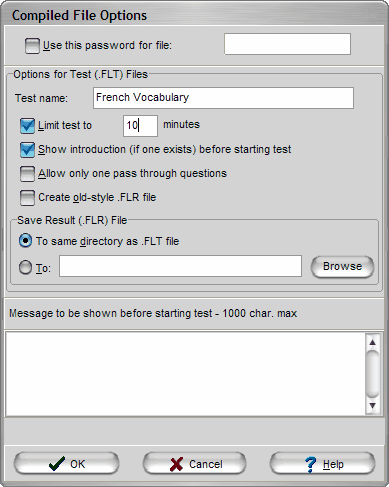Viewport: 389px width, 487px height.
Task: Select the To: custom path radio button
Action: (x=25, y=267)
